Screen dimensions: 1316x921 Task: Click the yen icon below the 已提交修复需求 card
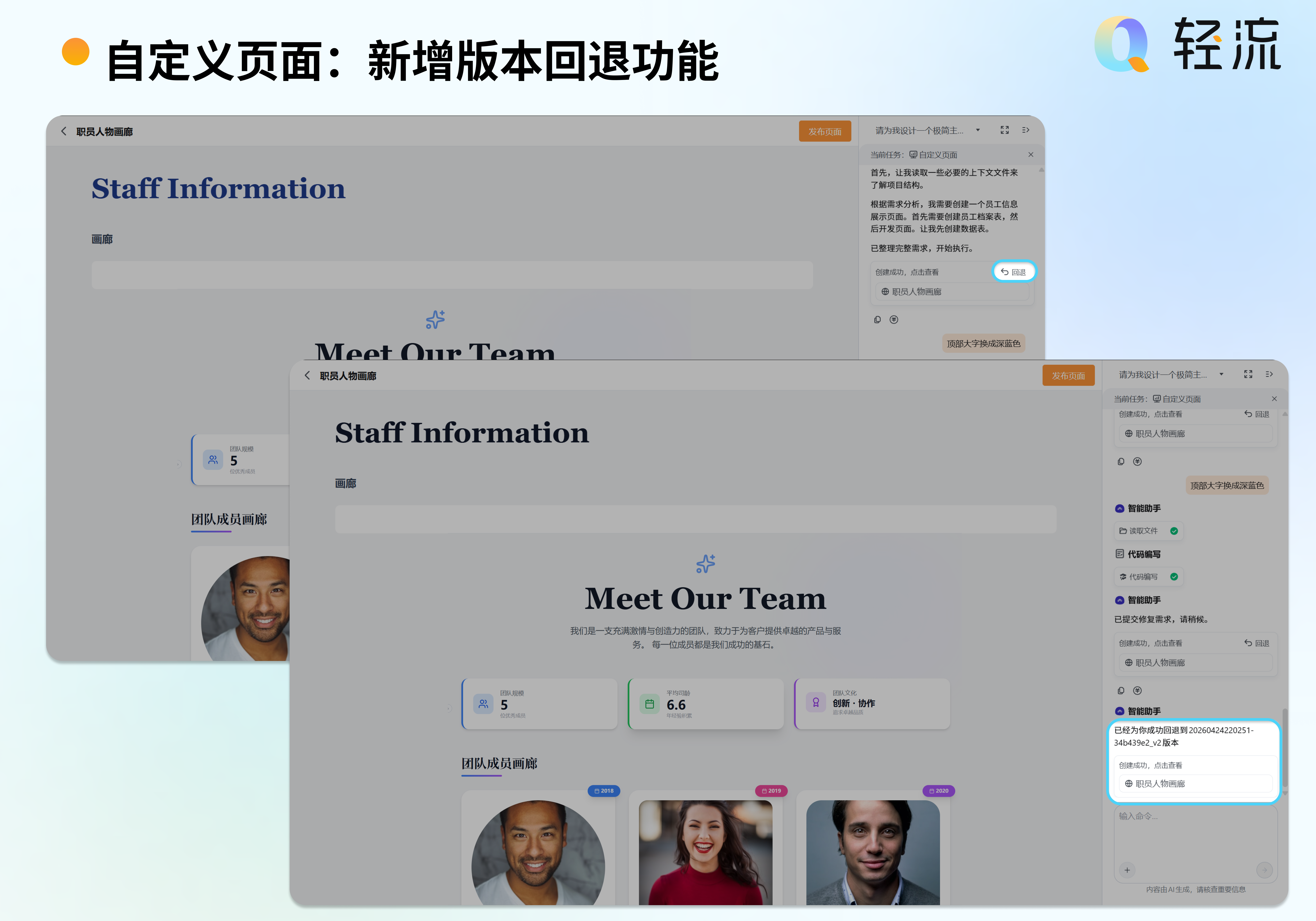coord(1138,691)
